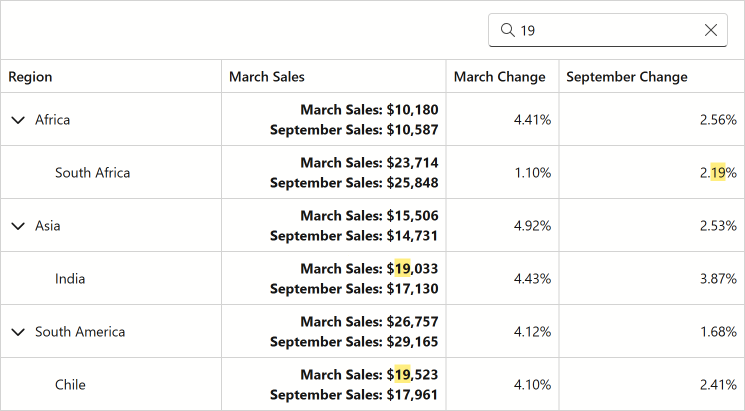The image size is (745, 411).
Task: Clear the search box with X
Action: tap(711, 30)
